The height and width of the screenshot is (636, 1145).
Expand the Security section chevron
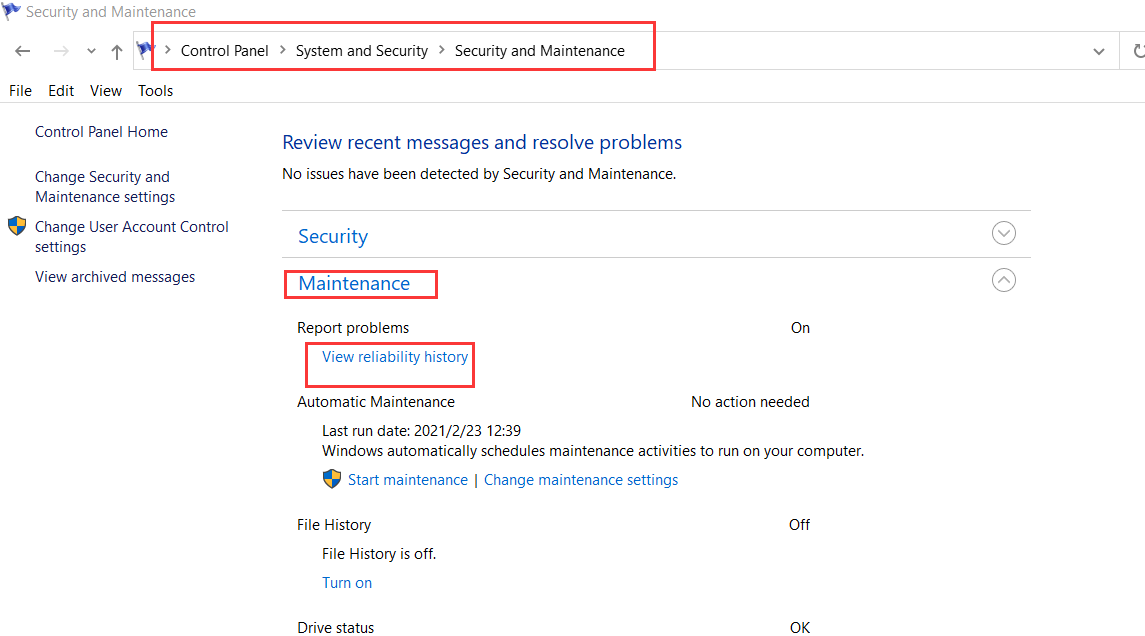pyautogui.click(x=1003, y=233)
